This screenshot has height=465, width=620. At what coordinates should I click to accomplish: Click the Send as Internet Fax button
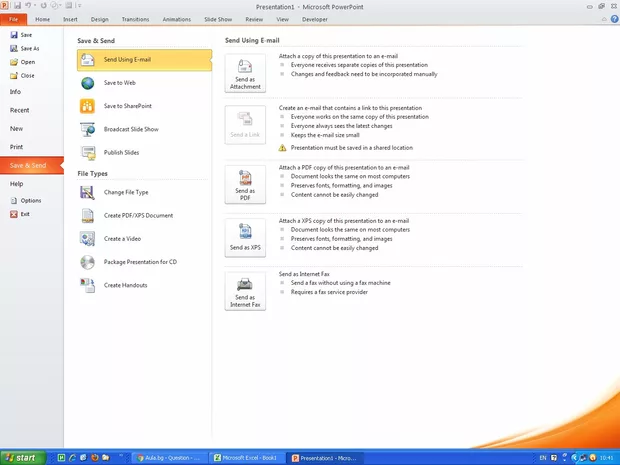coord(245,290)
